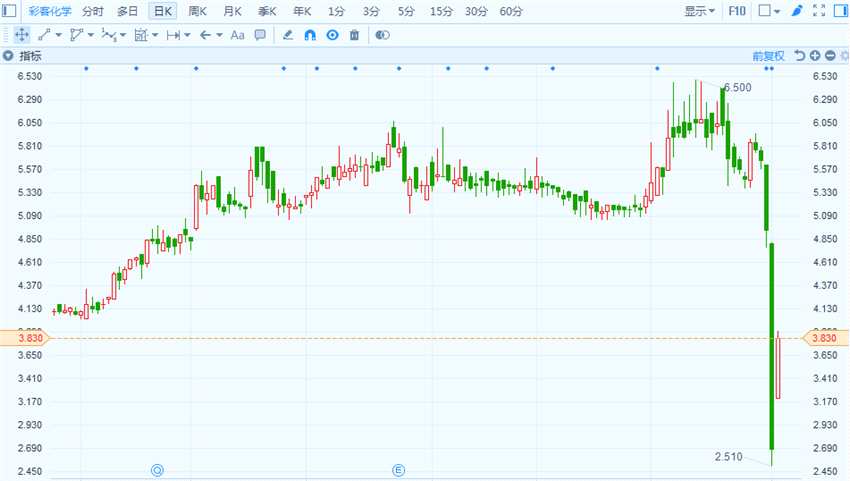Activate the blue paintbrush drawing icon
850x481 pixels.
point(797,11)
